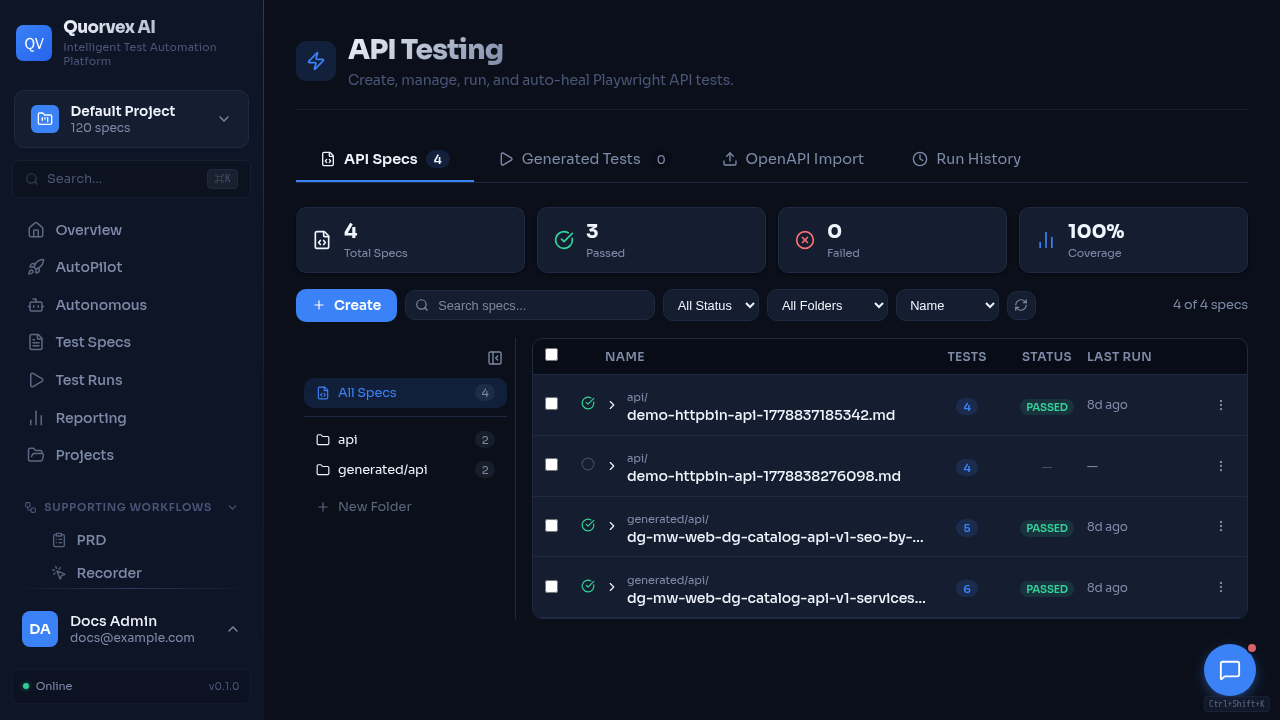Viewport: 1280px width, 720px height.
Task: Expand the Docs Admin user menu chevron
Action: coord(233,629)
